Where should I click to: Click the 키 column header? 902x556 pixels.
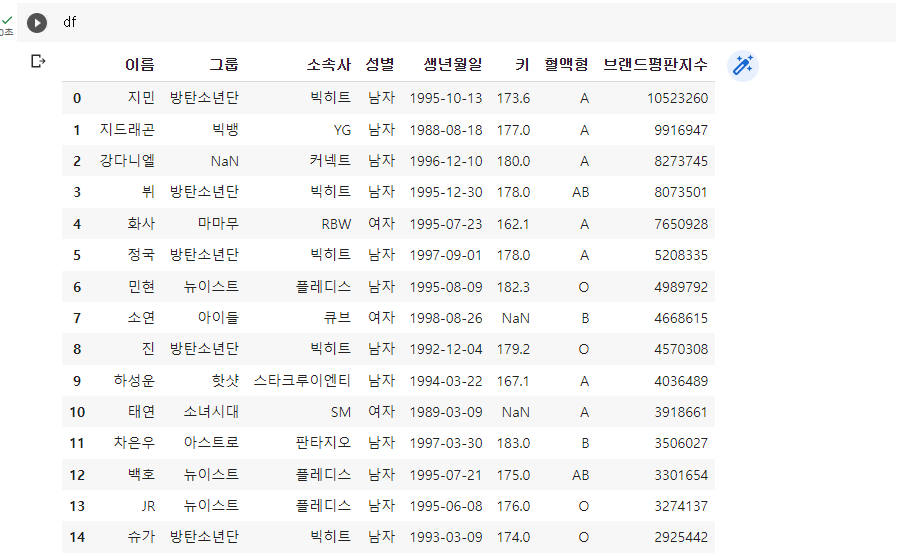522,64
